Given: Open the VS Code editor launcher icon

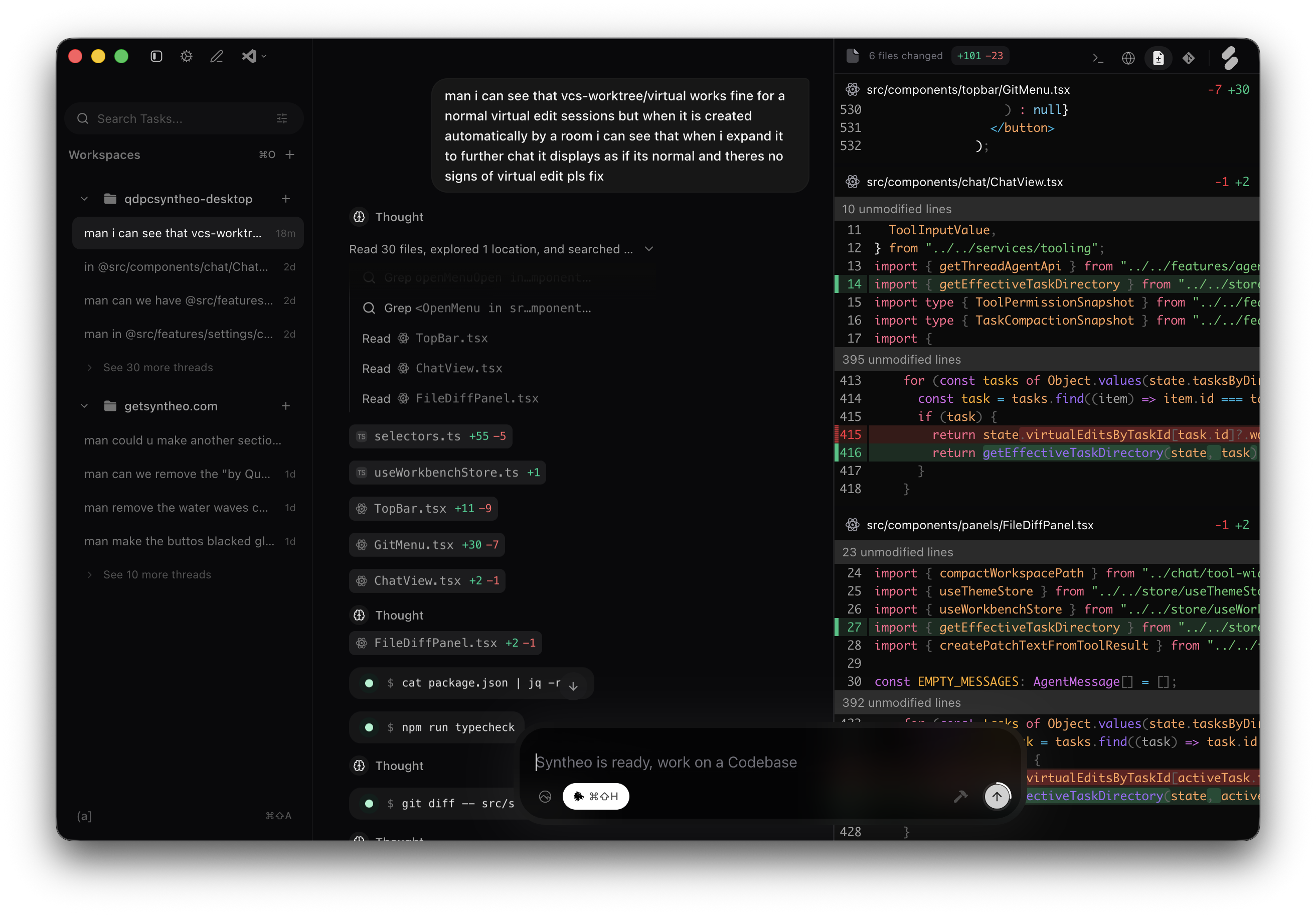Looking at the screenshot, I should pyautogui.click(x=249, y=56).
